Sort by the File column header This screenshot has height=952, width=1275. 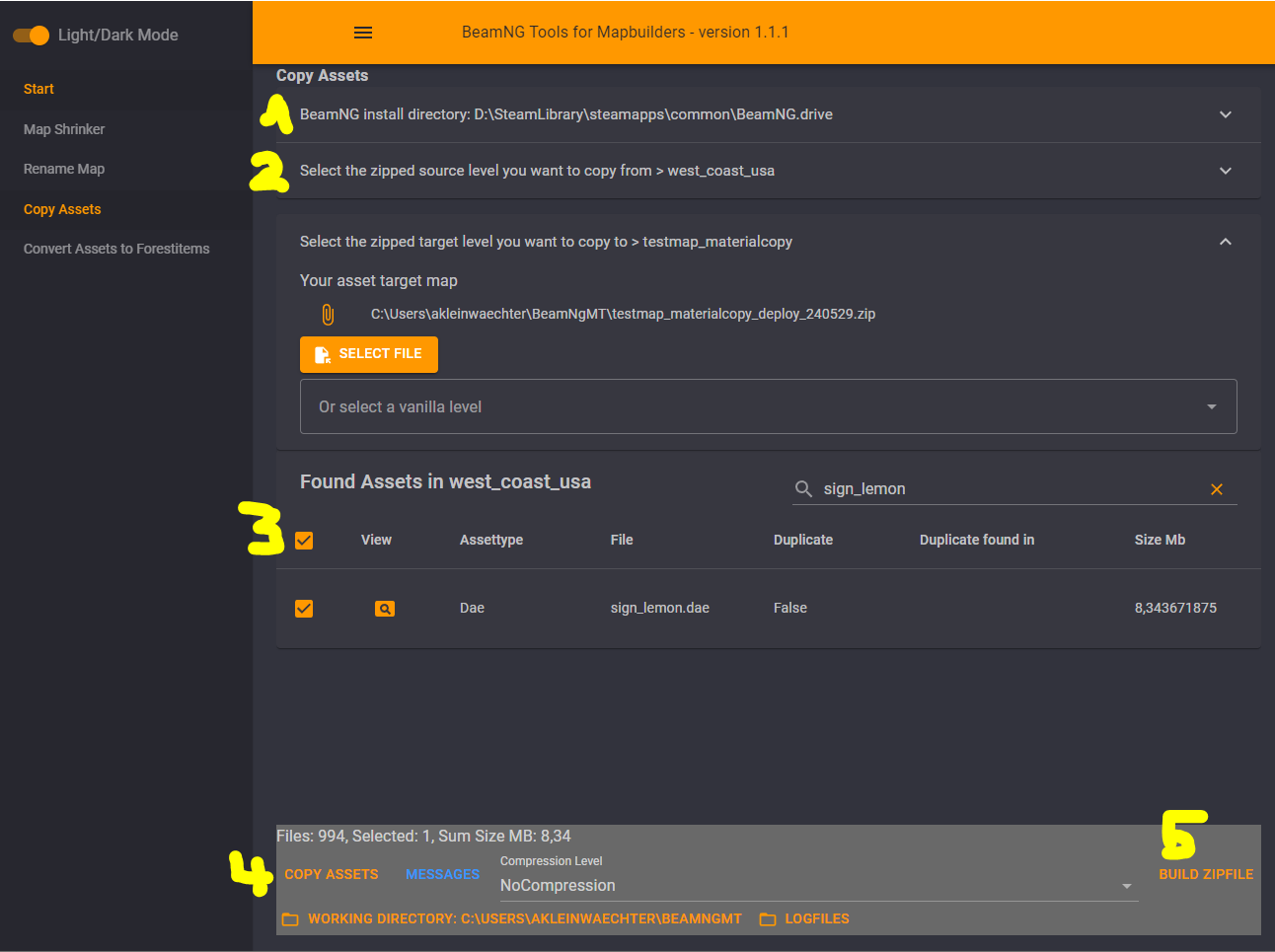(622, 541)
